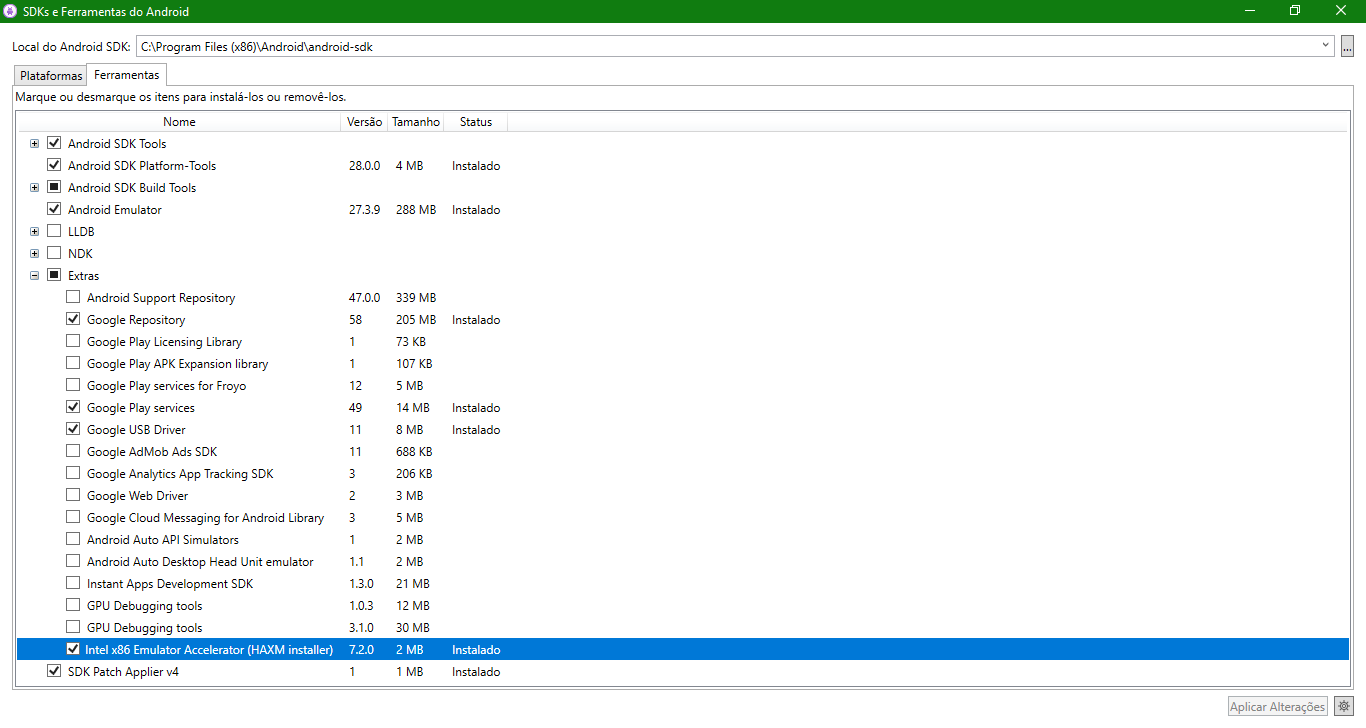Check GPU Debugging tools version 1.0.3 checkbox
Viewport: 1366px width, 728px height.
click(73, 605)
